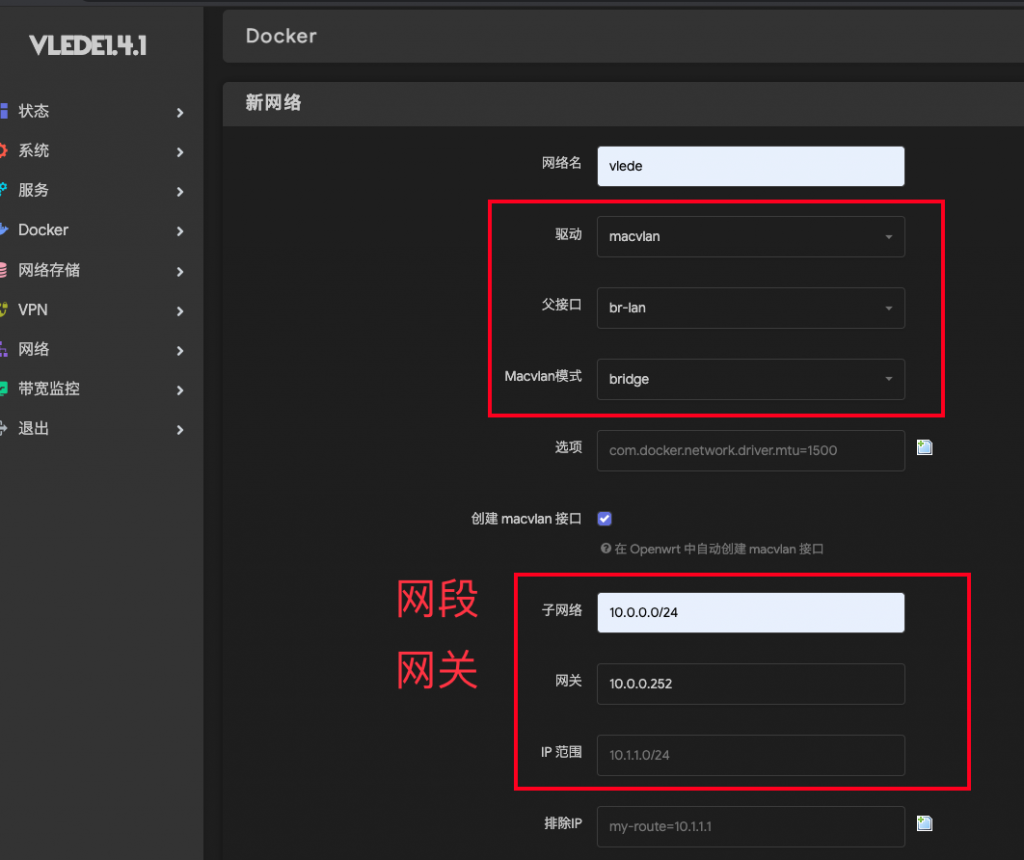
Task: Click the 子网络 label
Action: pos(562,610)
